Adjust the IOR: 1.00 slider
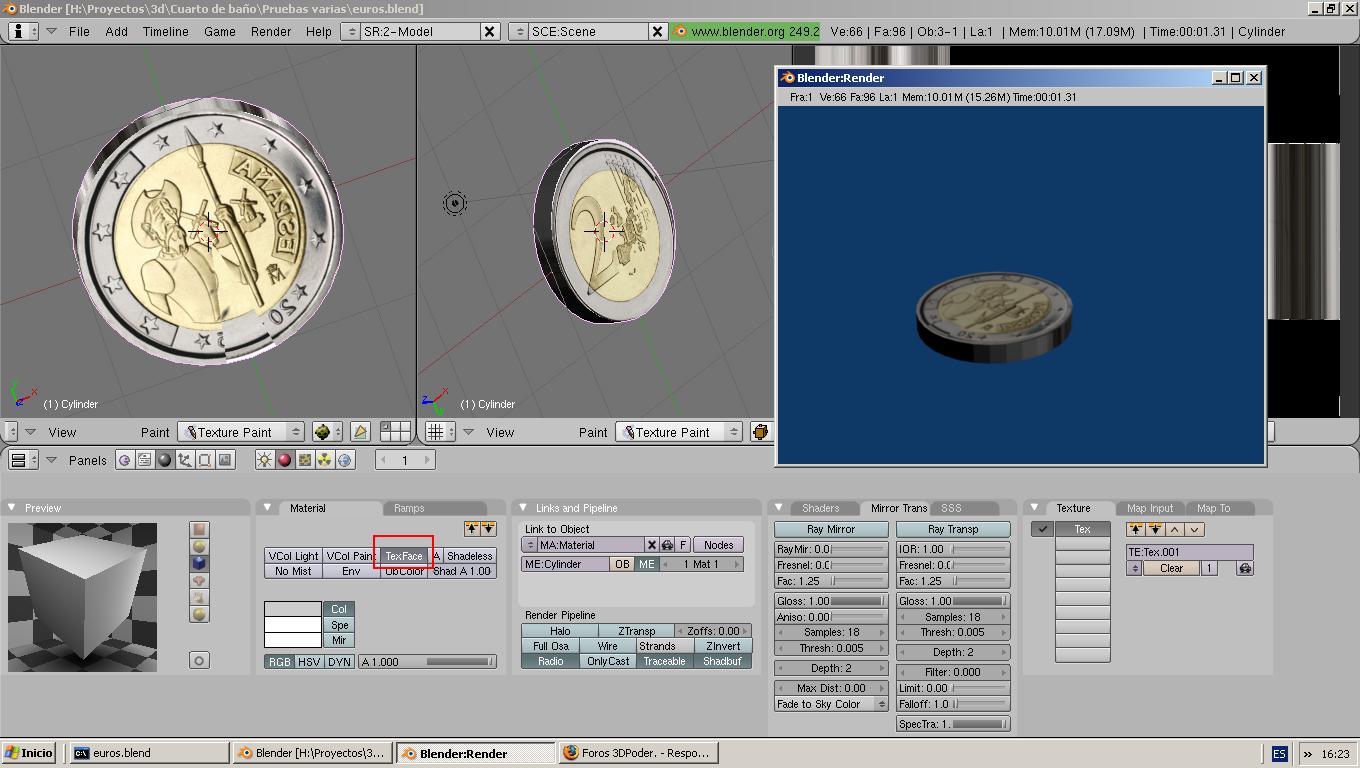The height and width of the screenshot is (768, 1360). (953, 549)
